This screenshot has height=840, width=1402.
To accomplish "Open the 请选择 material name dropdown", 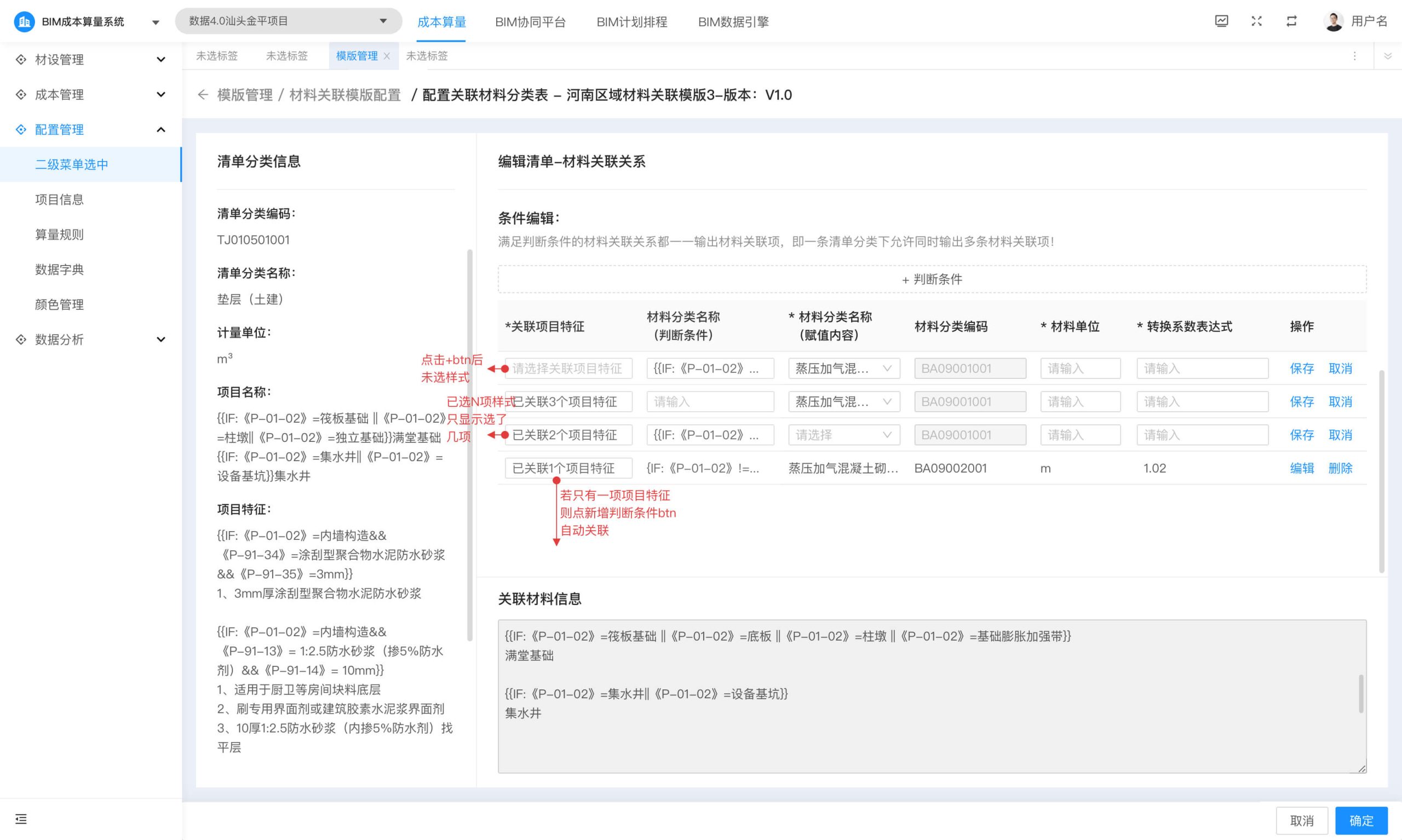I will (x=843, y=435).
